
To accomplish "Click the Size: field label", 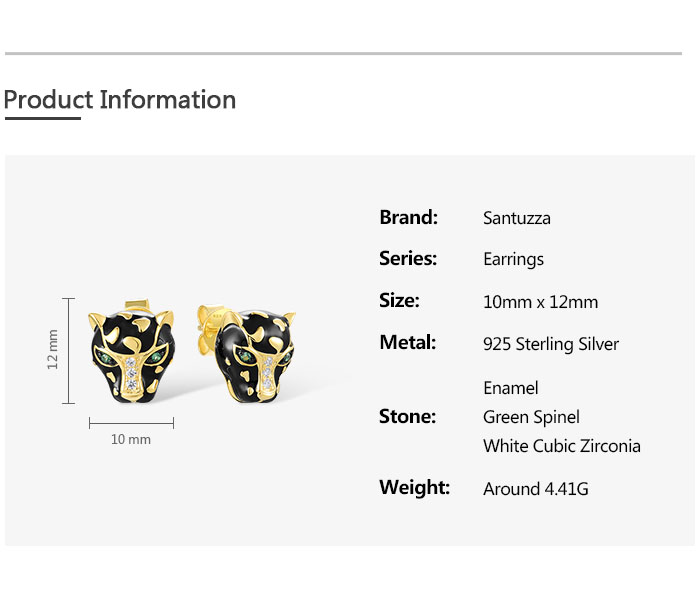I will click(399, 300).
